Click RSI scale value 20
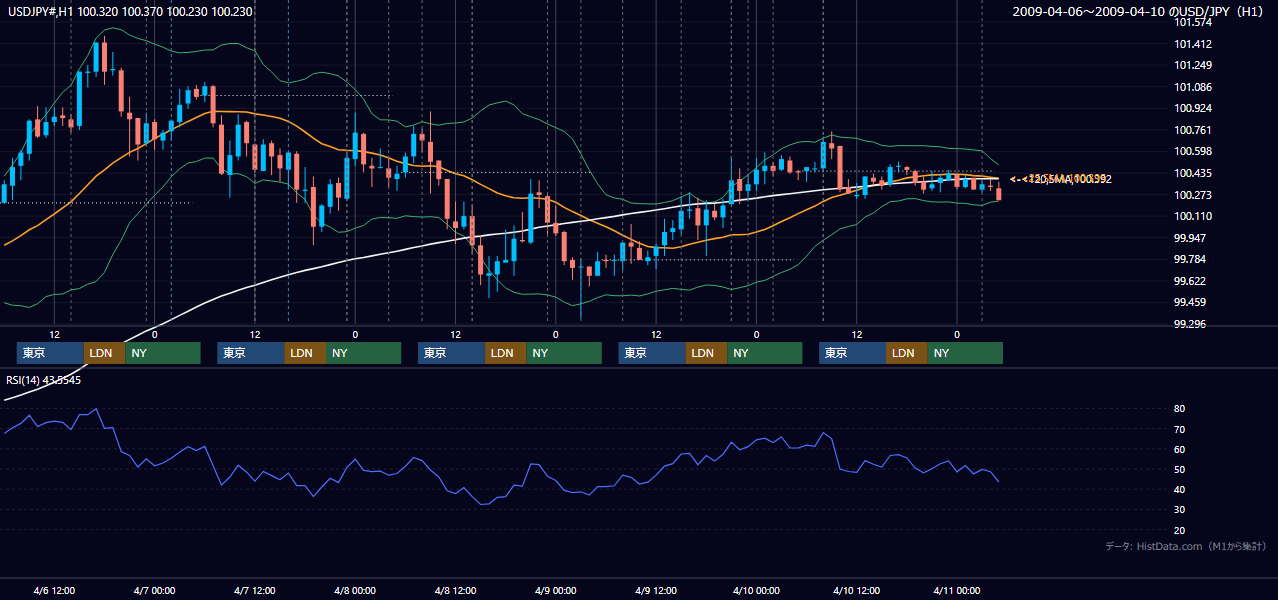 (1180, 530)
